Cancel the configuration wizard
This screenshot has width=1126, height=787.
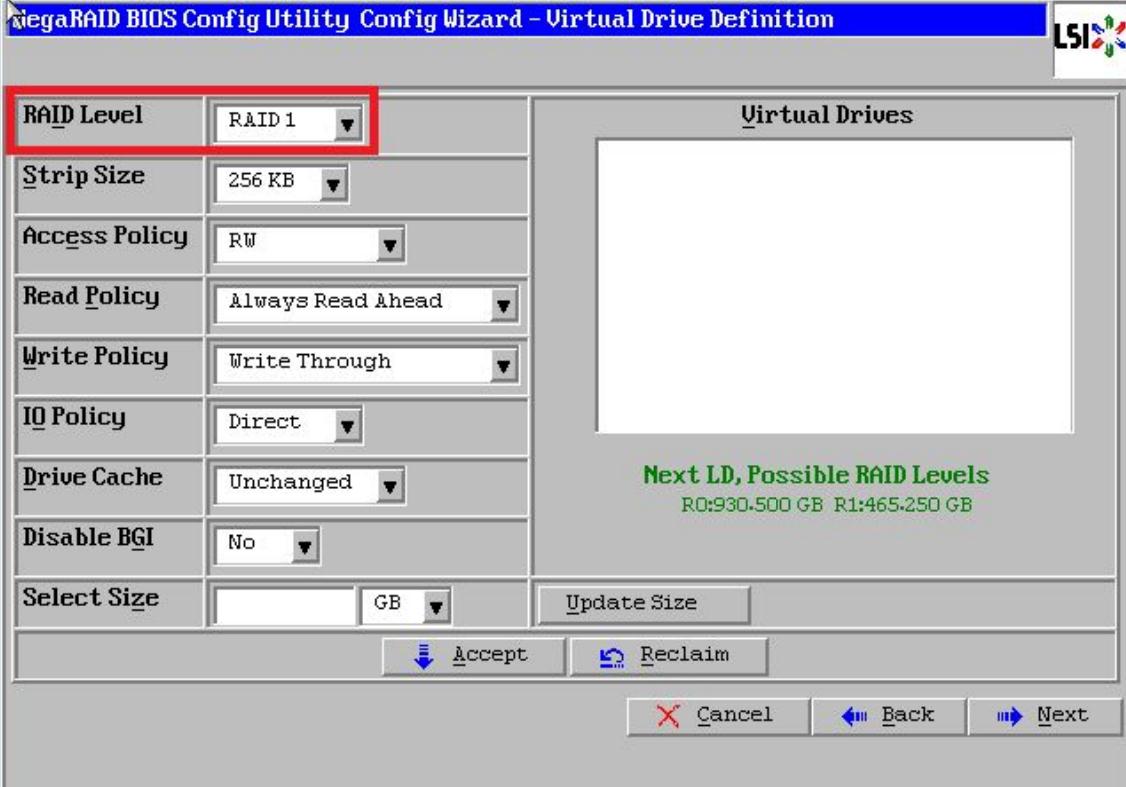click(x=717, y=716)
